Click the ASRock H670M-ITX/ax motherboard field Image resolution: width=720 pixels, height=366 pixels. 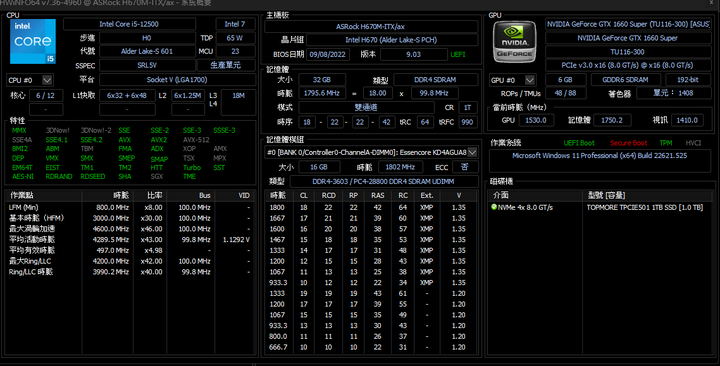370,26
